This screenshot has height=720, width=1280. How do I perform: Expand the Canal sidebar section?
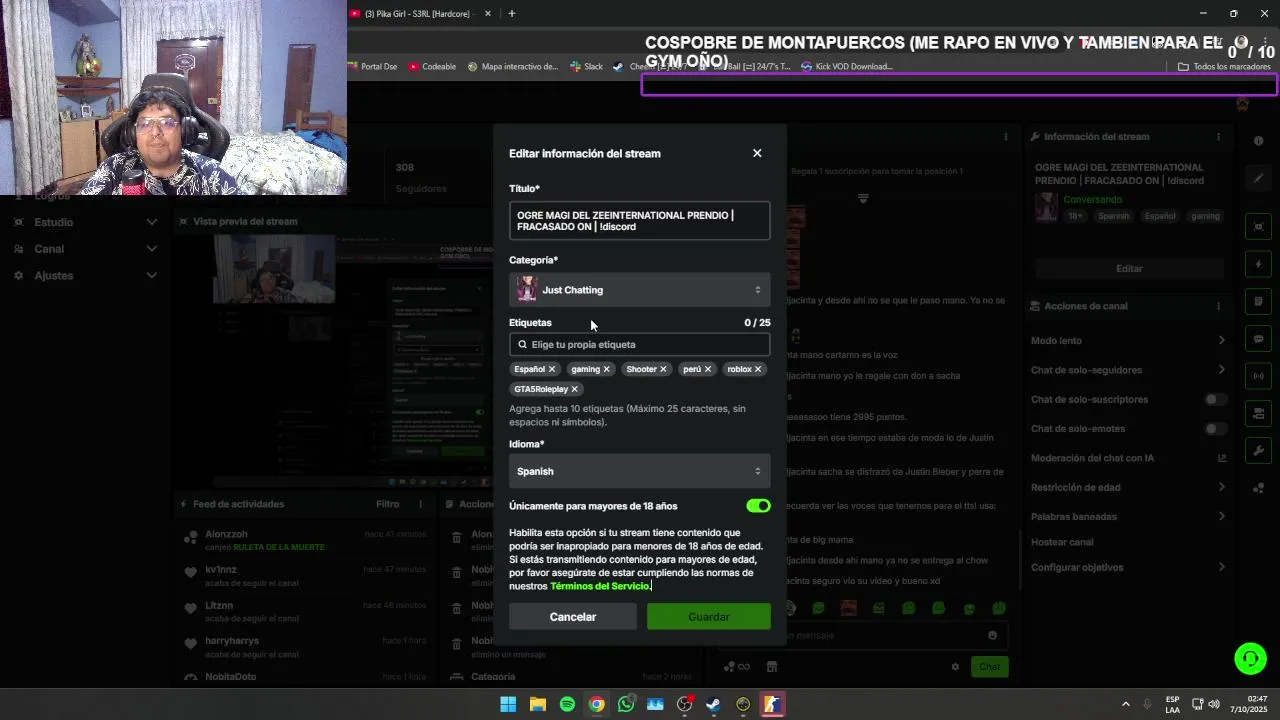(85, 249)
